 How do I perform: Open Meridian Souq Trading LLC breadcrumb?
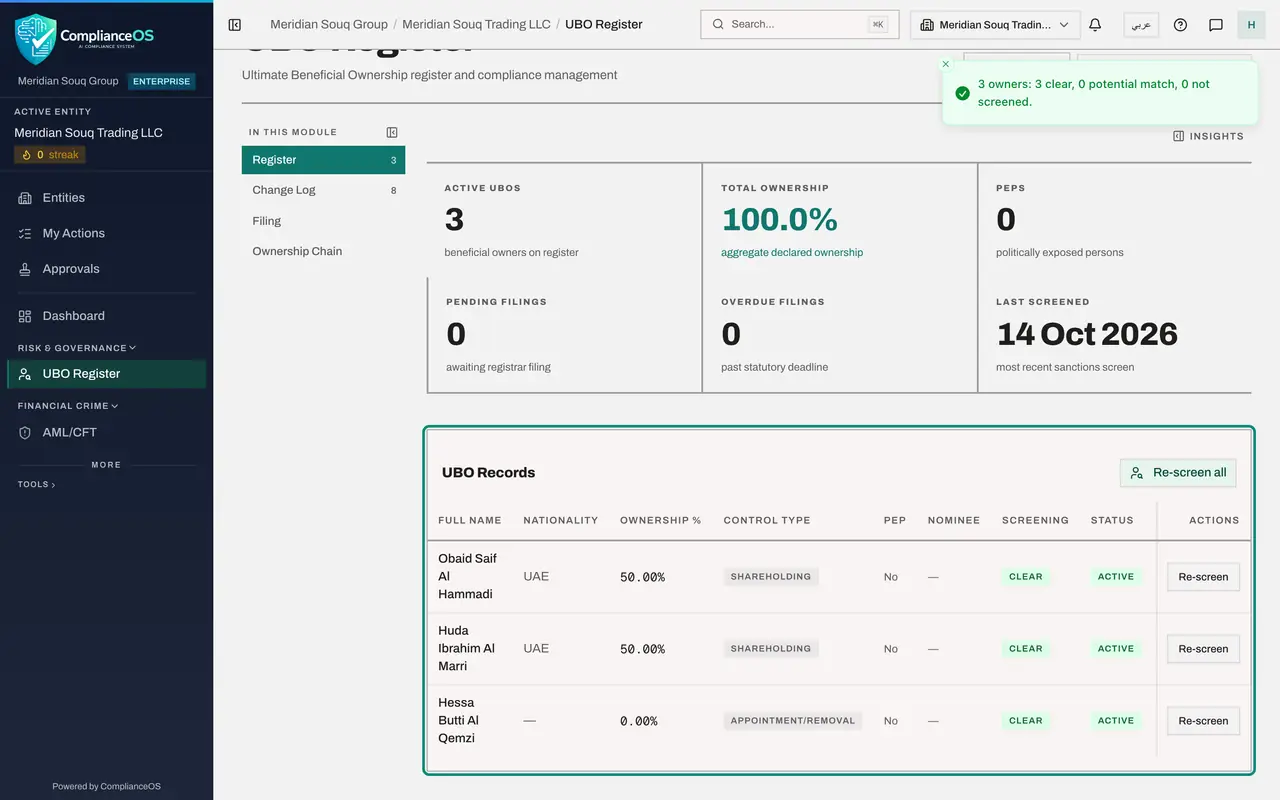point(476,24)
